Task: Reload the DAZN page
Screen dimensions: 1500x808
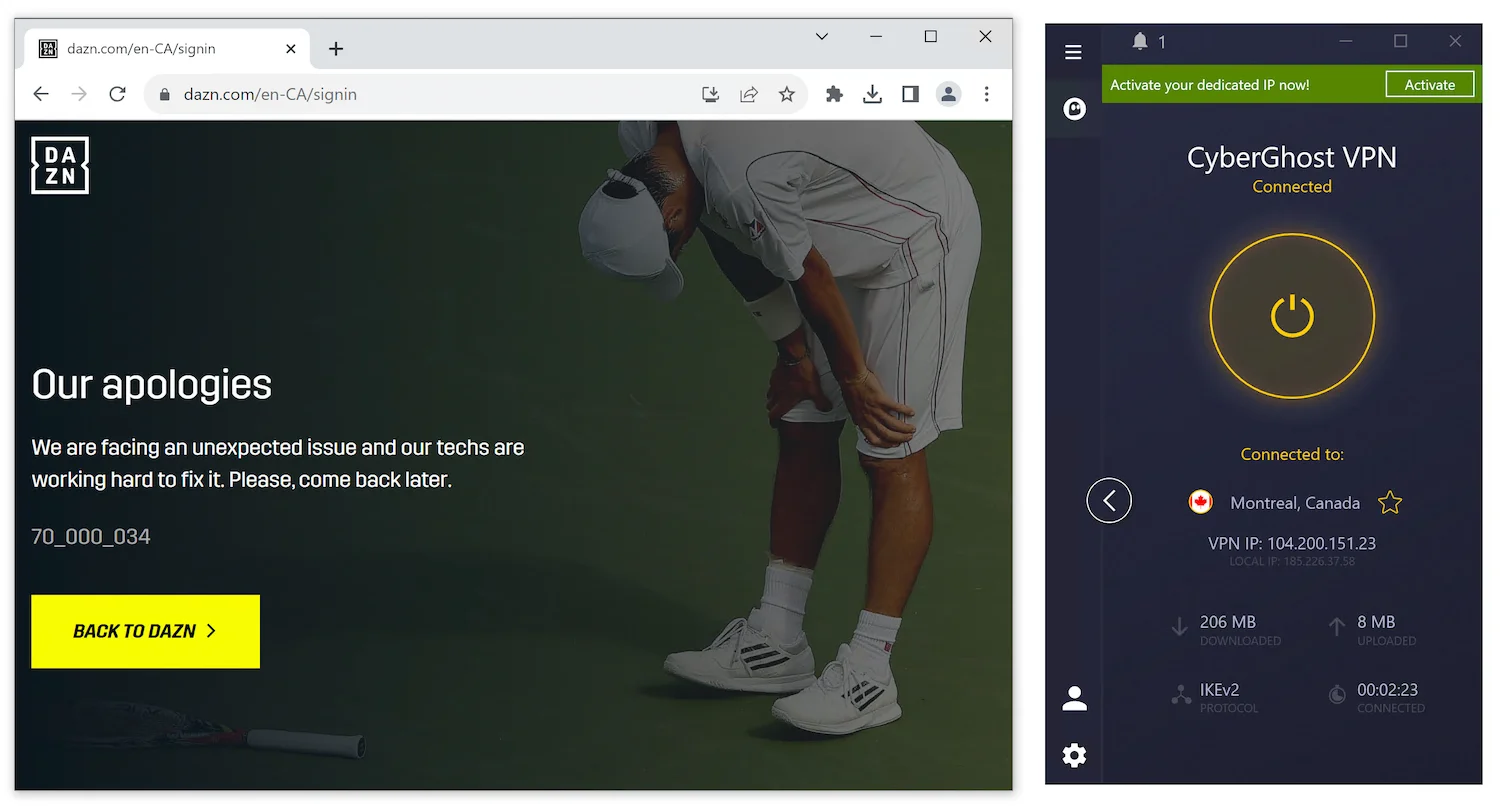Action: pos(117,94)
